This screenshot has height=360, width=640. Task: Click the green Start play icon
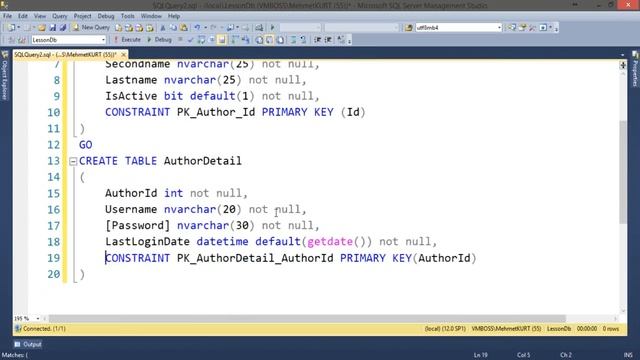[x=272, y=28]
